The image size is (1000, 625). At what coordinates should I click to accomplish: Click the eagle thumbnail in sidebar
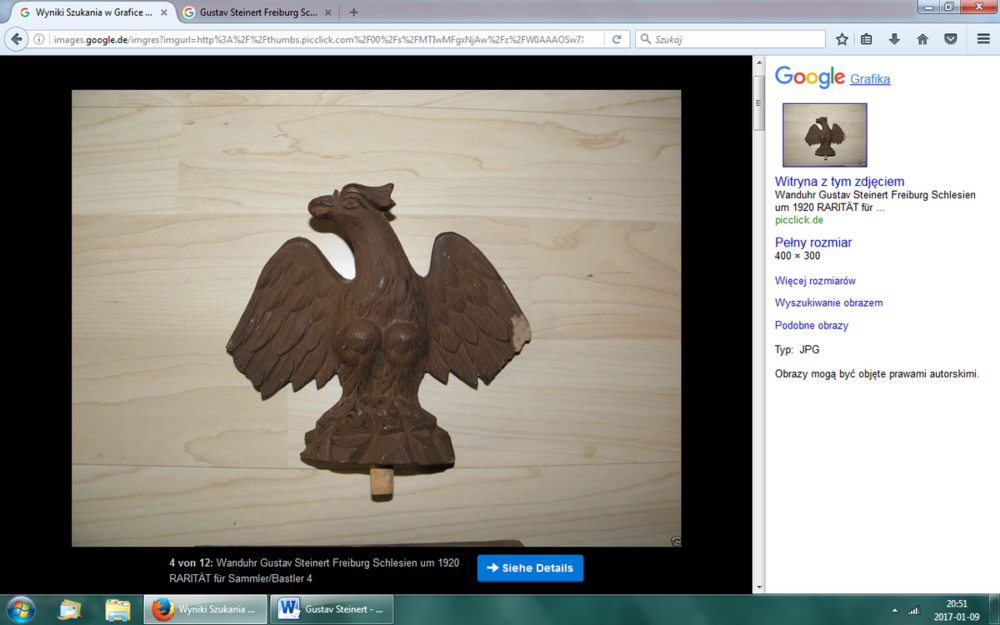824,135
